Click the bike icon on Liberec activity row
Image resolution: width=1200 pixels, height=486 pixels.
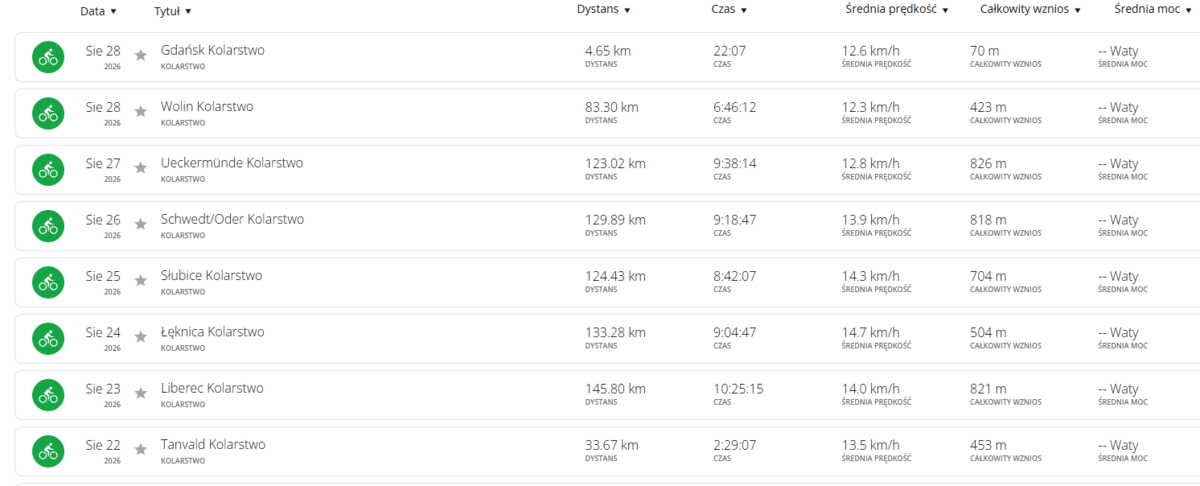[x=48, y=396]
